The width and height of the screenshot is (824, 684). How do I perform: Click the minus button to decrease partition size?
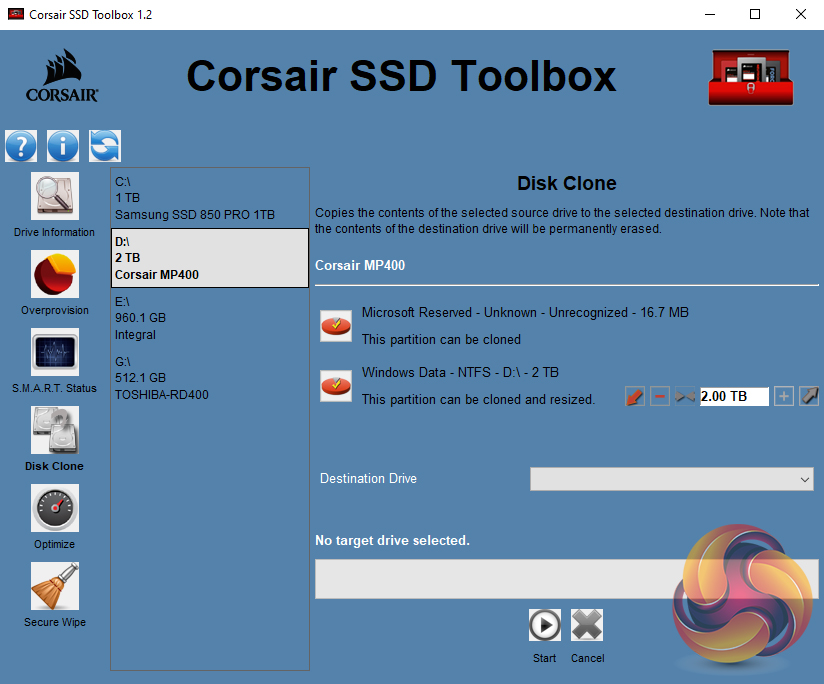tap(660, 397)
